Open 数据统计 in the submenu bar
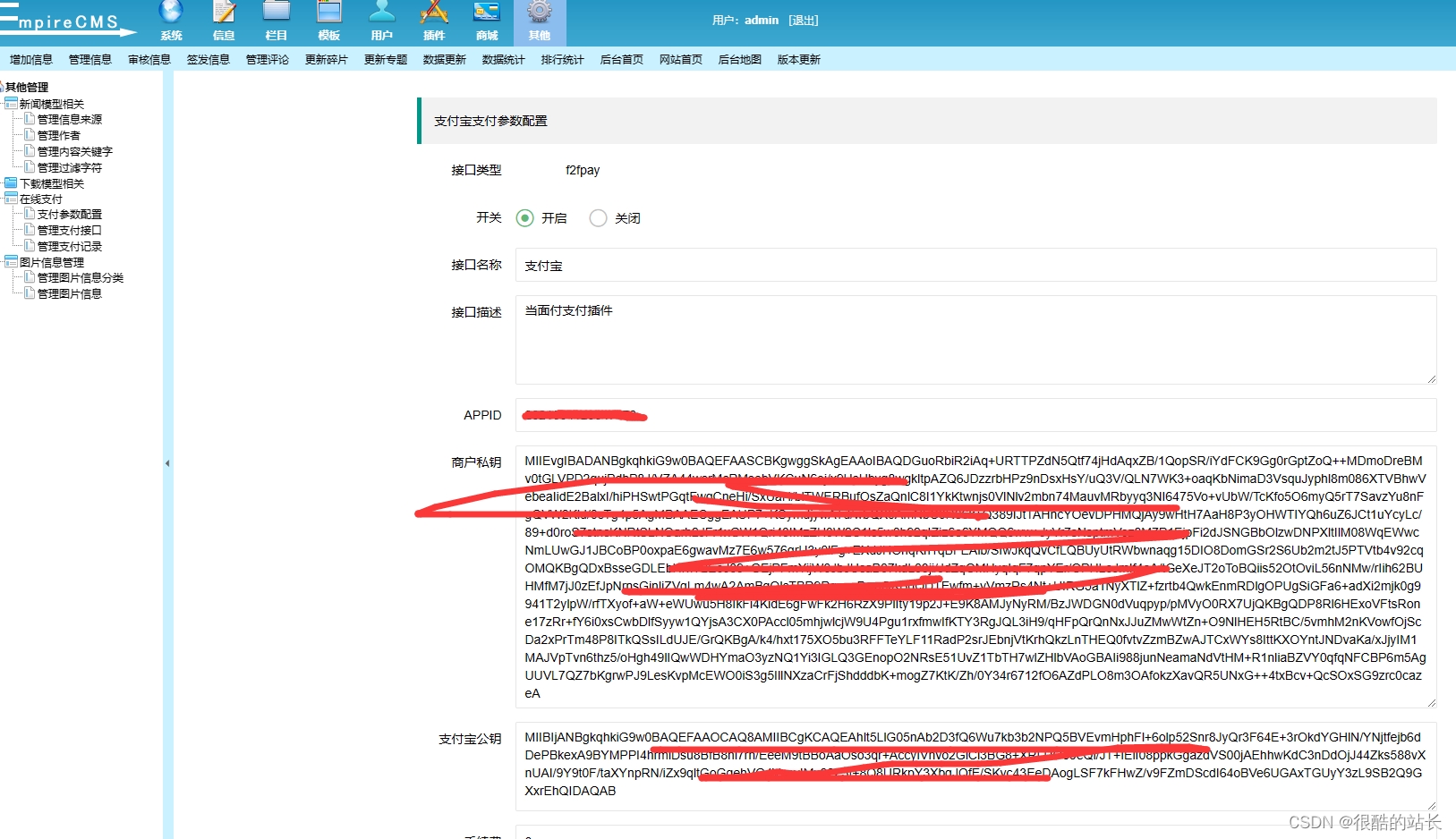1456x839 pixels. [504, 60]
